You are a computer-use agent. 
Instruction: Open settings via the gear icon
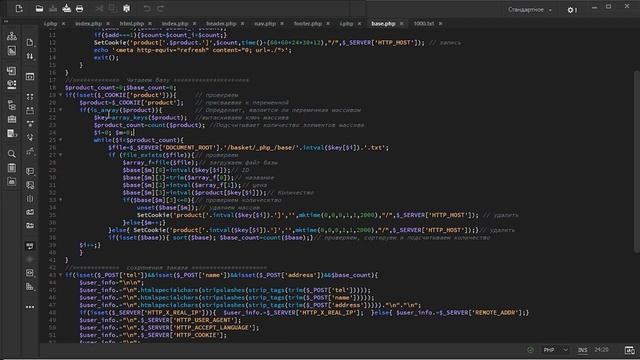pyautogui.click(x=572, y=10)
